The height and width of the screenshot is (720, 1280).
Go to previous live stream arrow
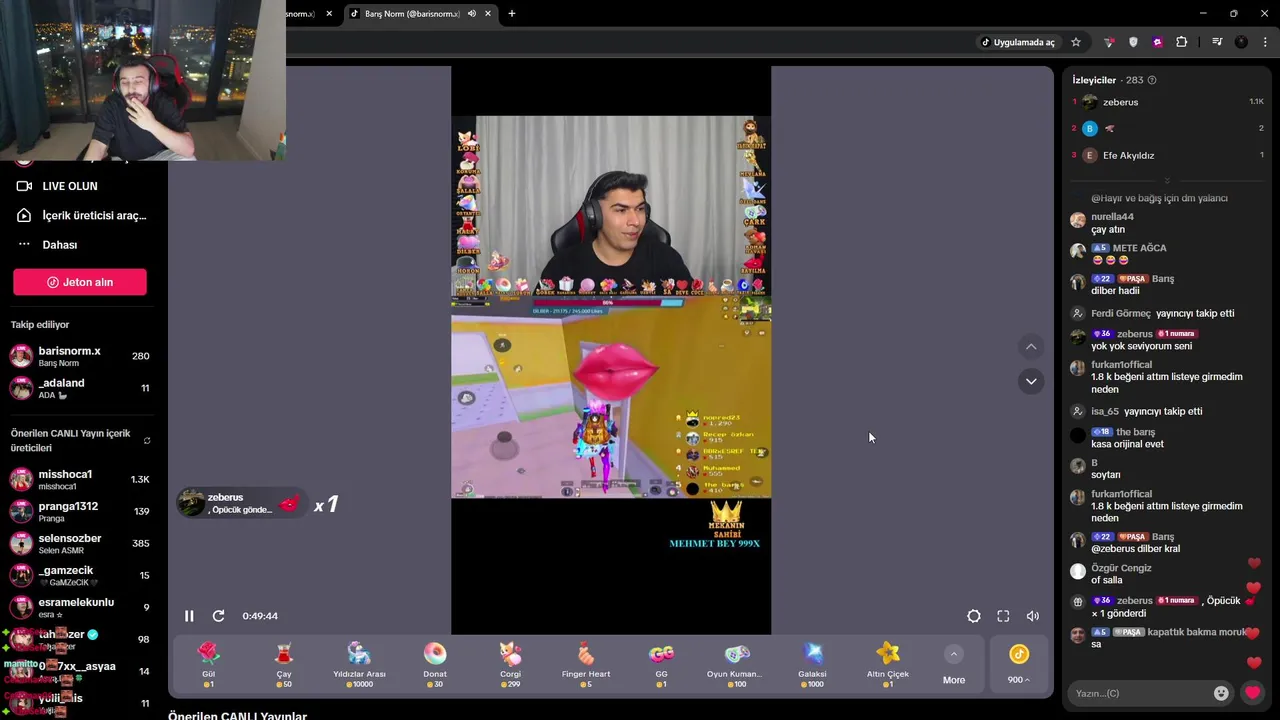pos(1031,347)
